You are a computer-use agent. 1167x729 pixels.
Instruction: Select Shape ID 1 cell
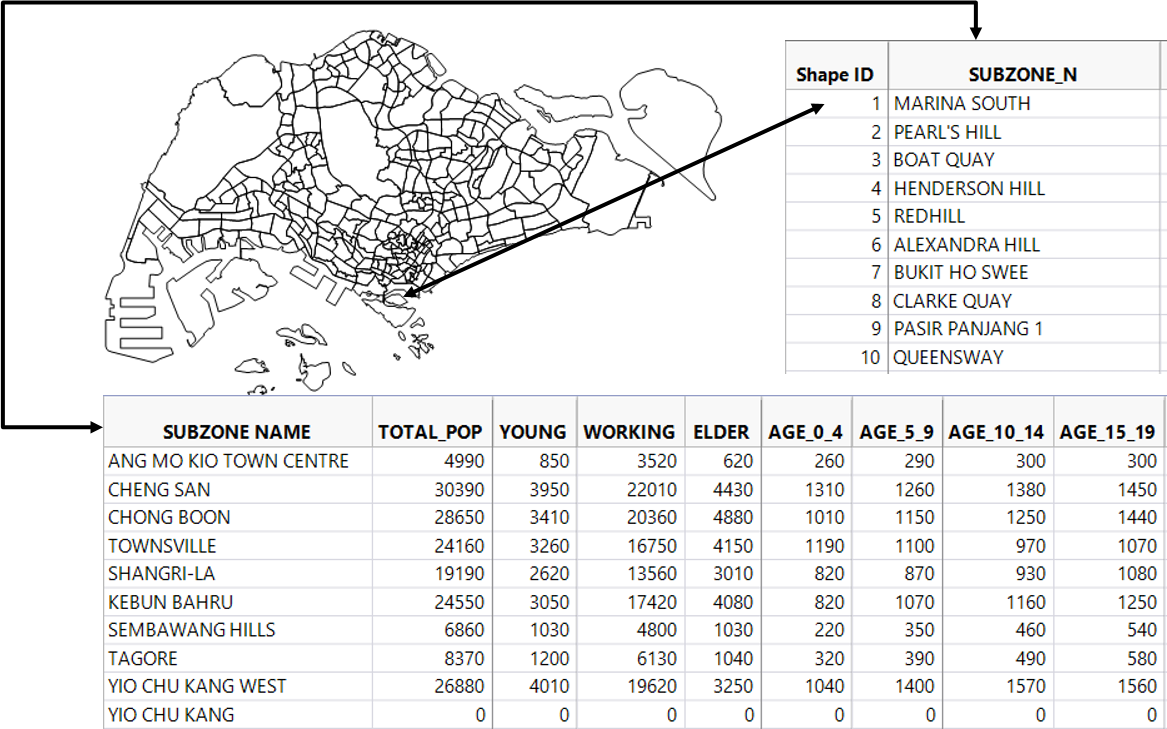tap(836, 104)
